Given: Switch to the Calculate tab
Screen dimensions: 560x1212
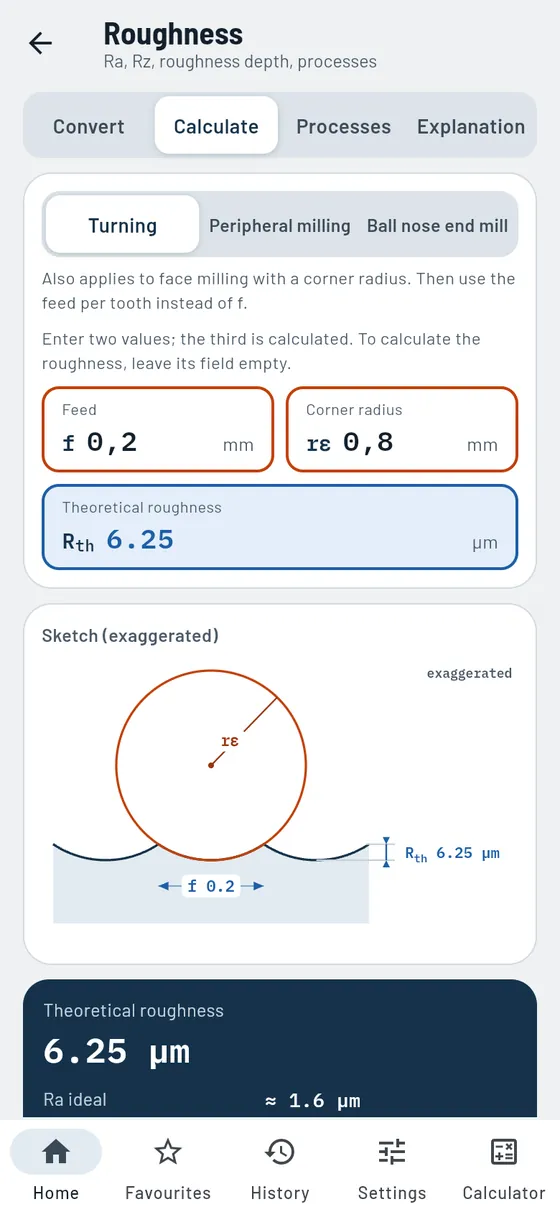Looking at the screenshot, I should click(216, 126).
